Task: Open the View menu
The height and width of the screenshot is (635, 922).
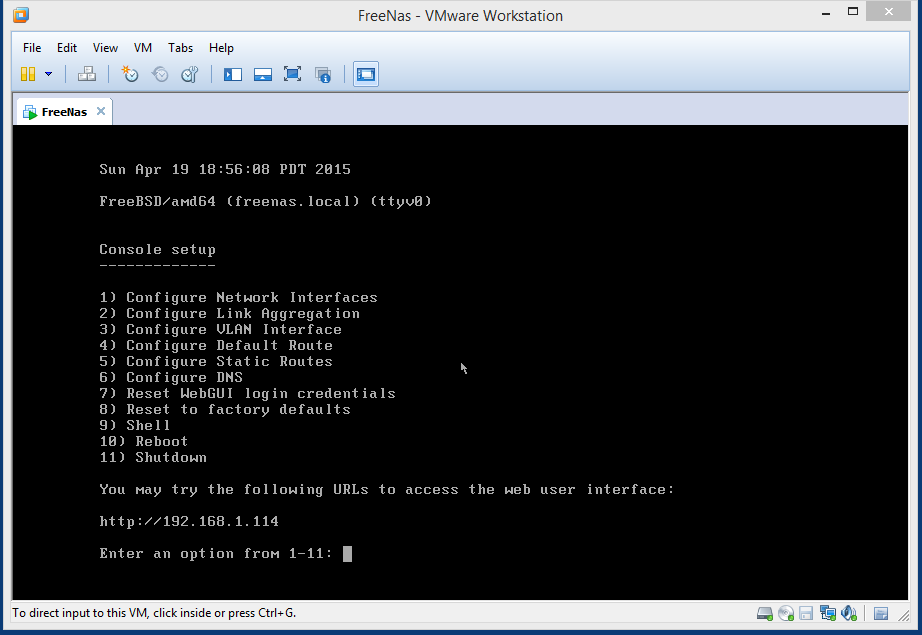Action: [x=105, y=48]
